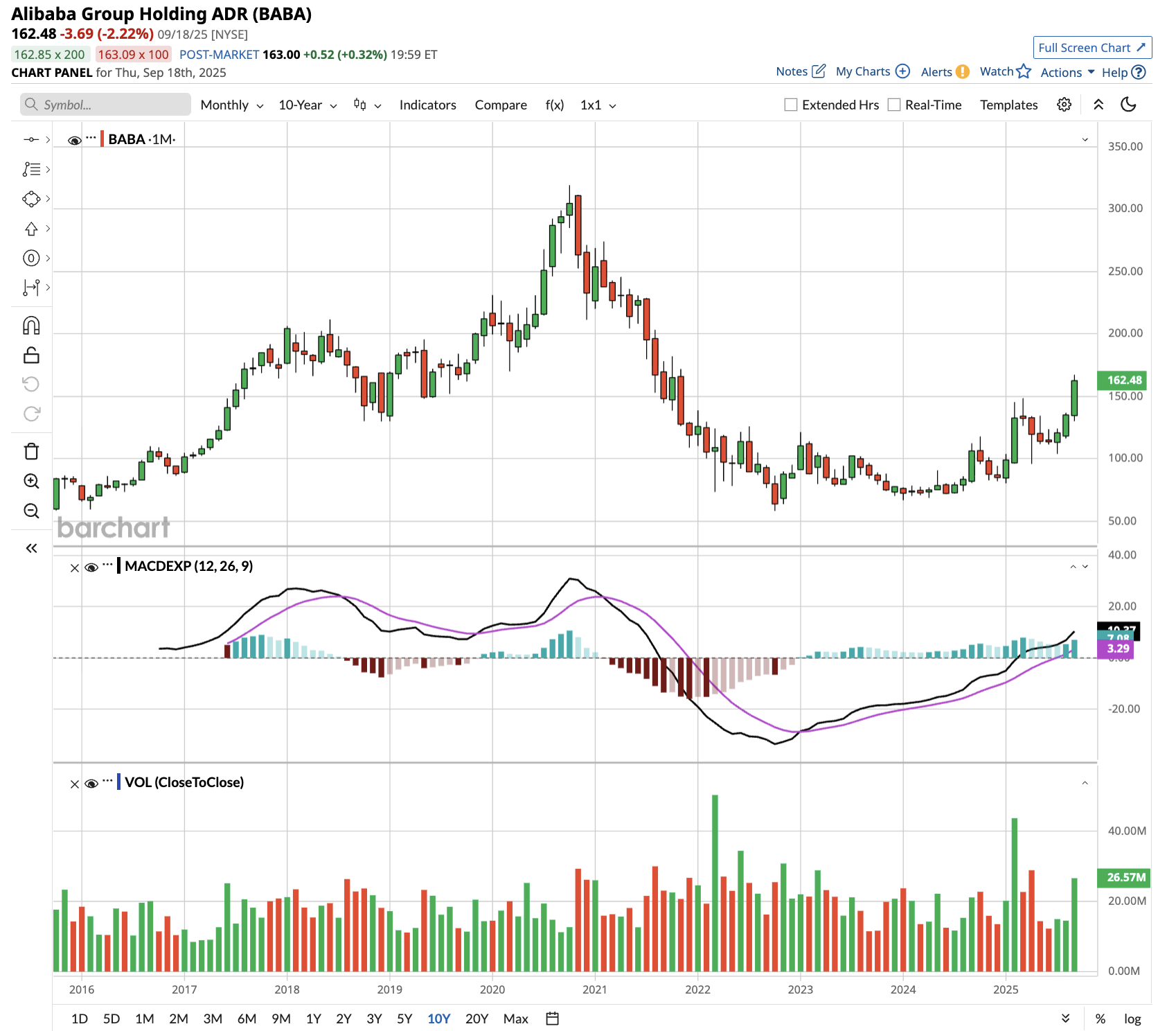
Task: Select the 20Y time range
Action: coord(476,1019)
